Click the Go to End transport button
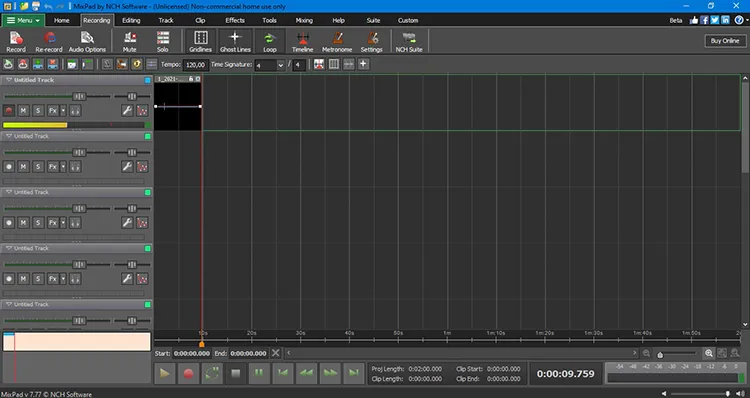This screenshot has width=750, height=398. 353,374
